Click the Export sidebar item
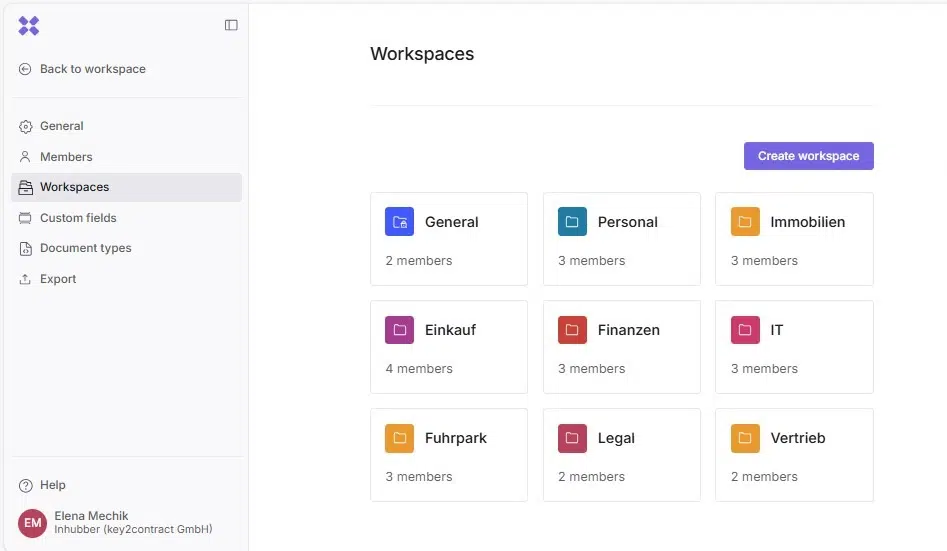Viewport: 947px width, 551px height. (58, 279)
